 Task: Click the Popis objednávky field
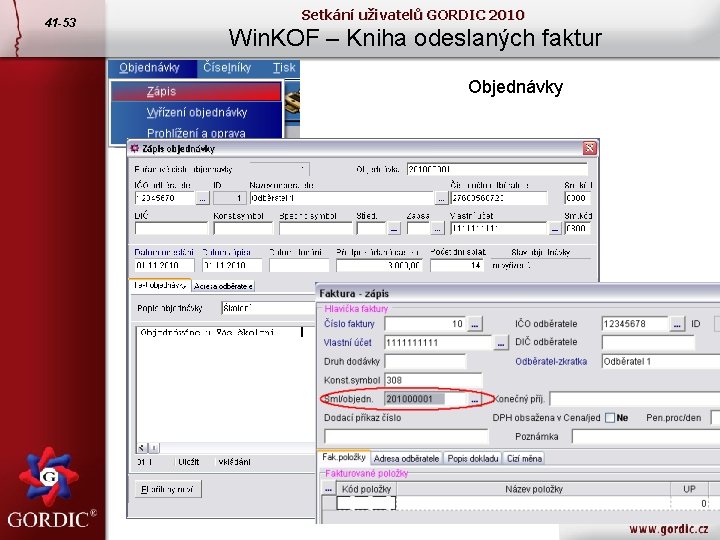[269, 308]
